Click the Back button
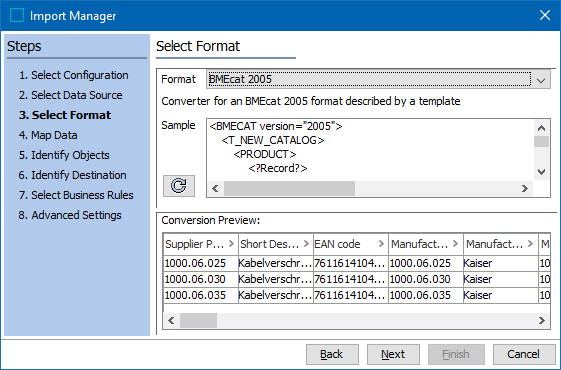This screenshot has height=370, width=561. tap(332, 354)
